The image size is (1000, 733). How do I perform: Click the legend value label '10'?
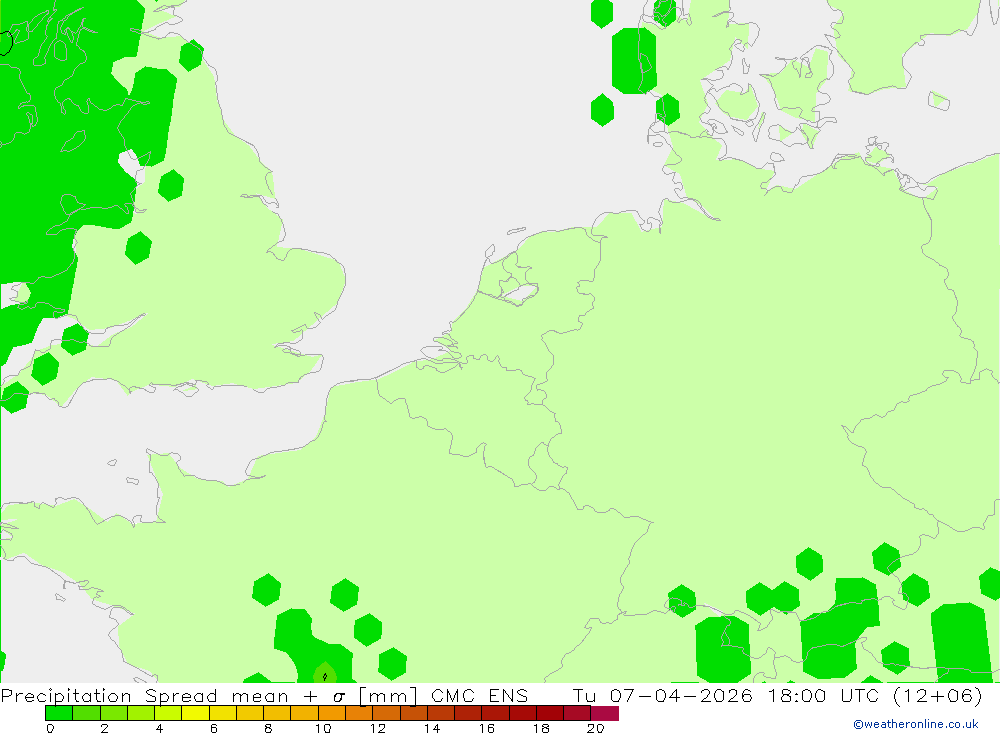(x=323, y=728)
